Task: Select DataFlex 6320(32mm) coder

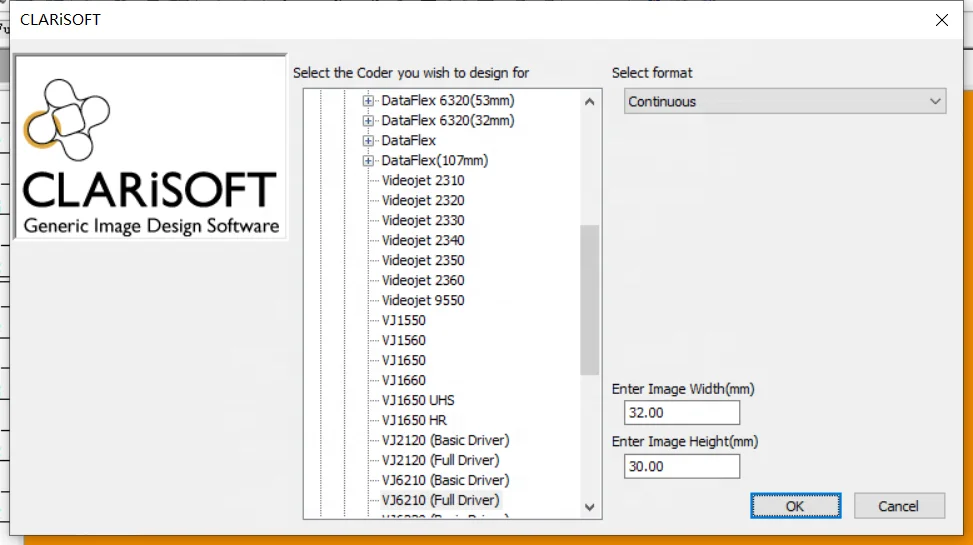Action: pyautogui.click(x=447, y=120)
